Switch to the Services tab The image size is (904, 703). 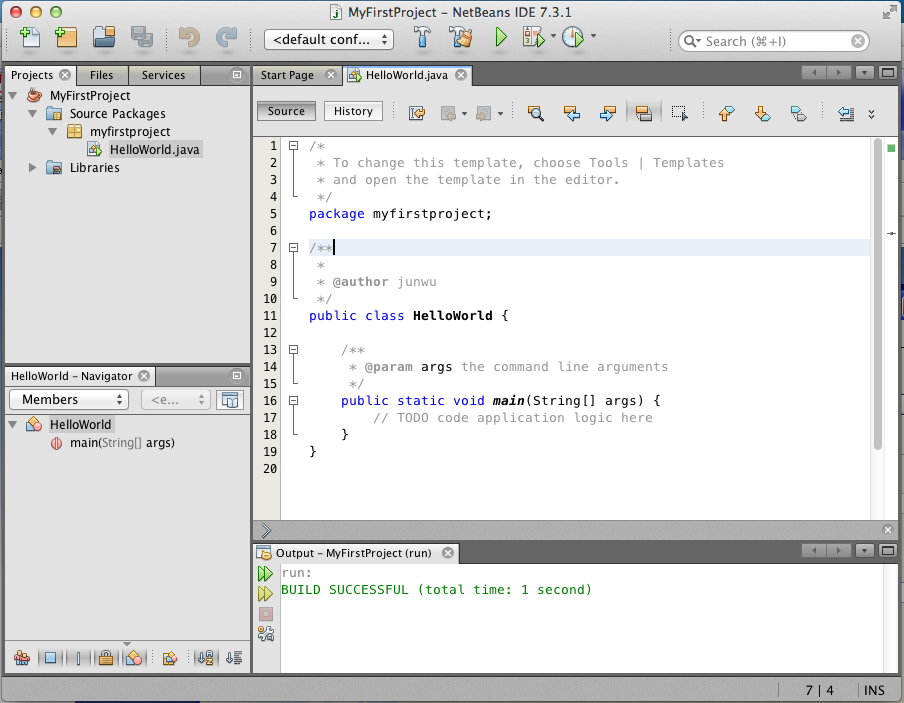[x=164, y=75]
